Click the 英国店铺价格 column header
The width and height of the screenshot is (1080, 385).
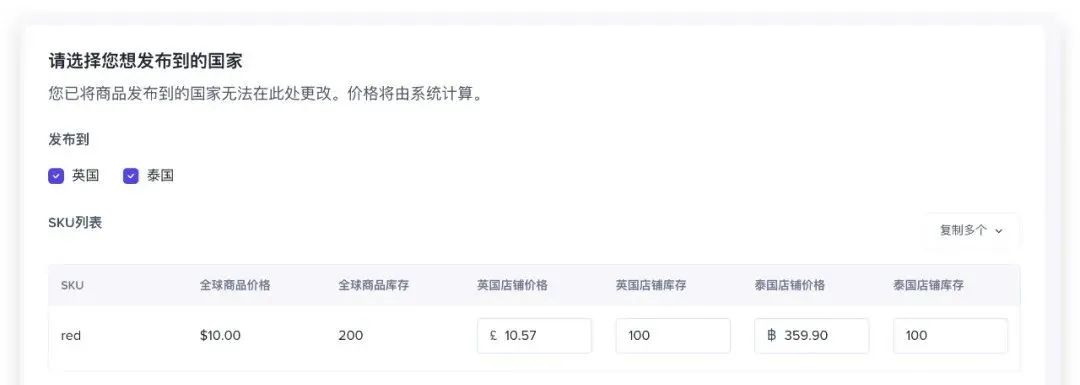(x=512, y=285)
